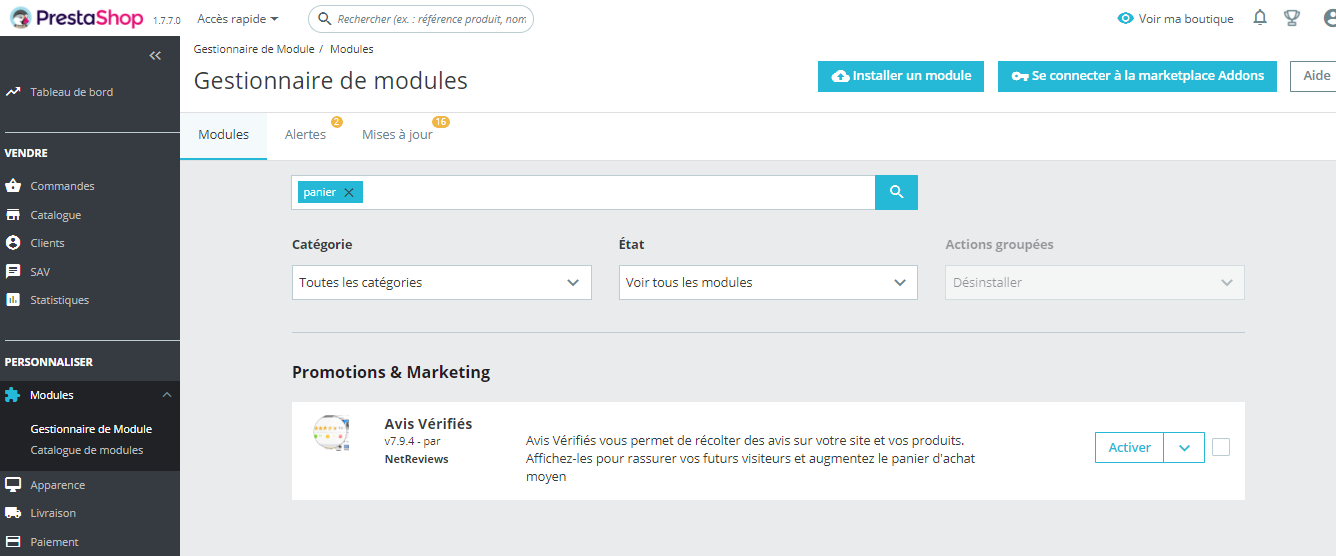This screenshot has height=556, width=1336.
Task: Click the Avis Vérifiés module logo
Action: pyautogui.click(x=330, y=433)
